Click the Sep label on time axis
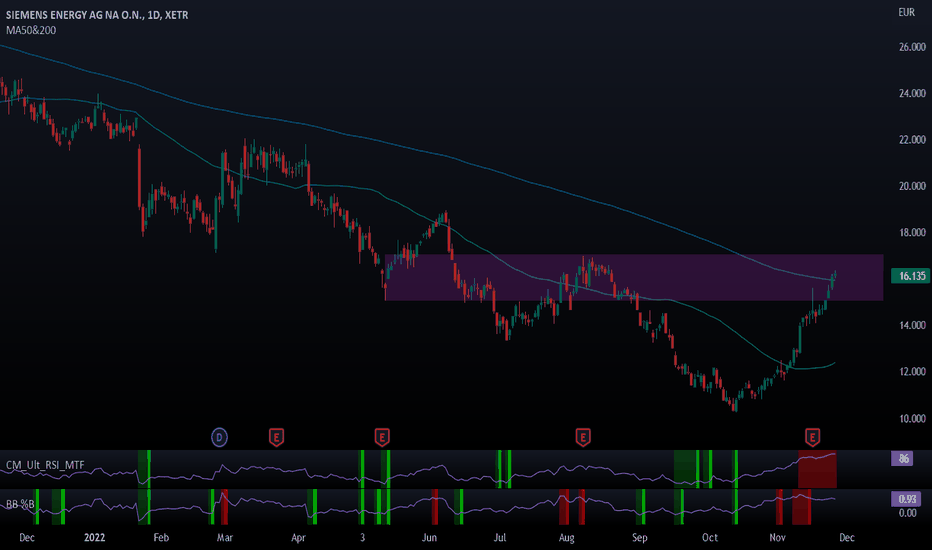 640,538
